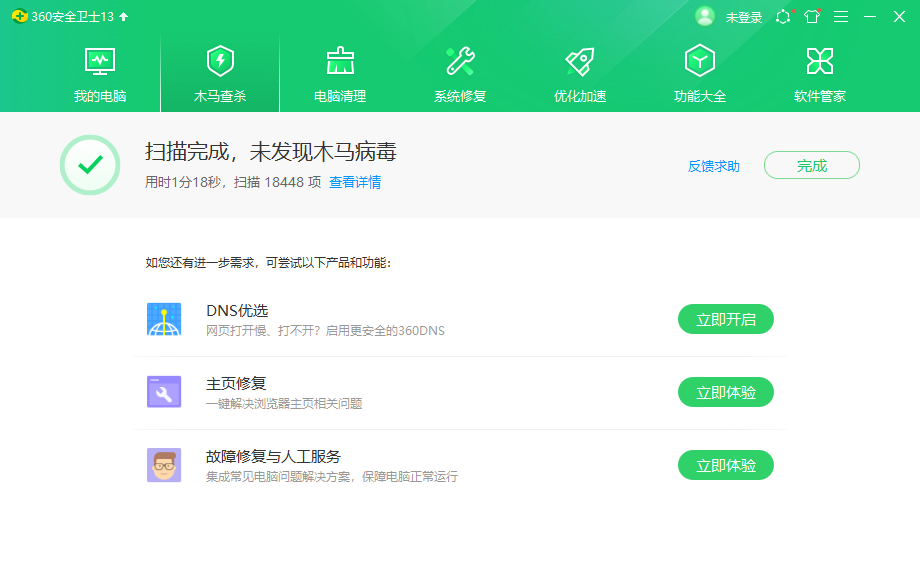Click the 故障修复与人工服务 avatar icon
This screenshot has height=580, width=920.
click(164, 465)
